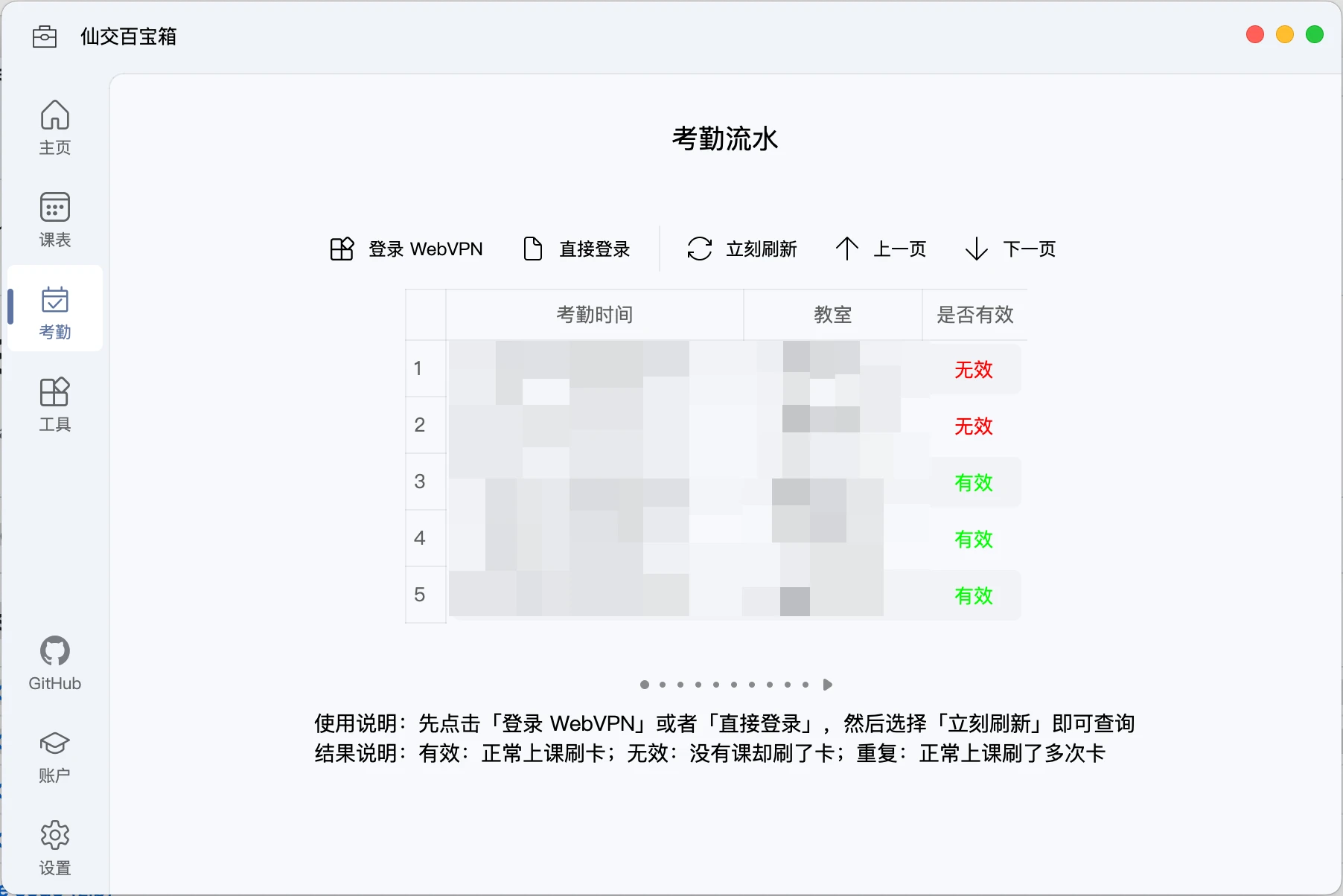Click the 是否有效 column header

point(975,315)
